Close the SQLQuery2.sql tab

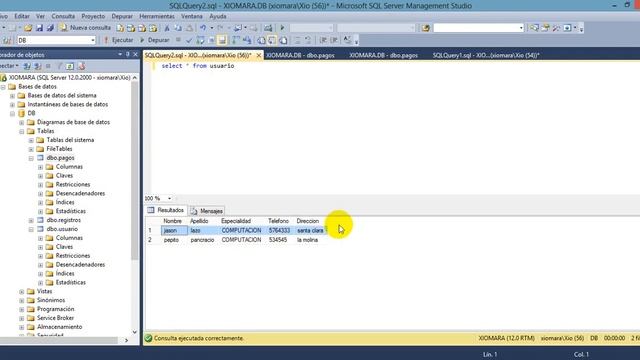coord(258,55)
